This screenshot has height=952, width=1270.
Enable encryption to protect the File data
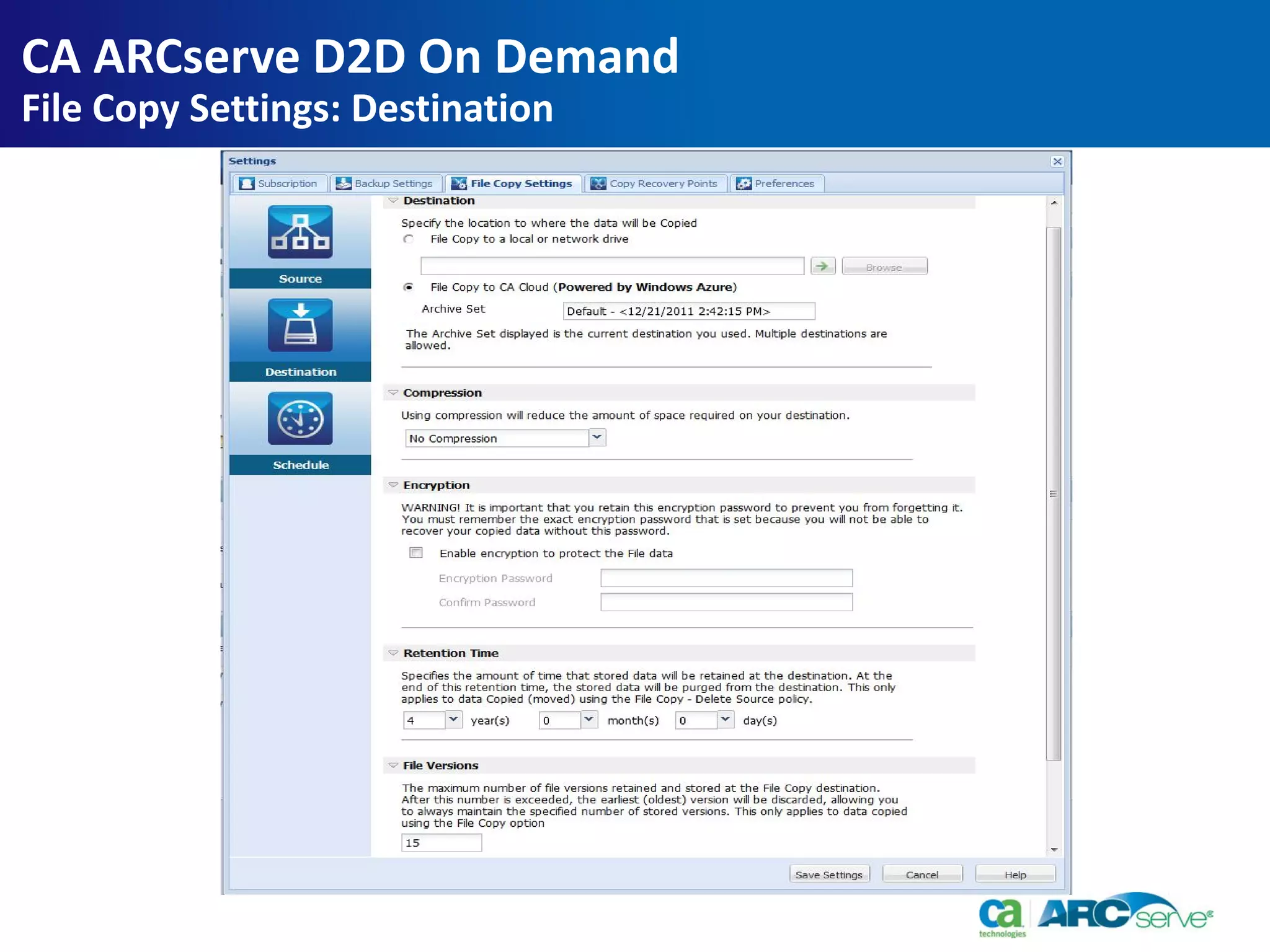click(x=416, y=553)
